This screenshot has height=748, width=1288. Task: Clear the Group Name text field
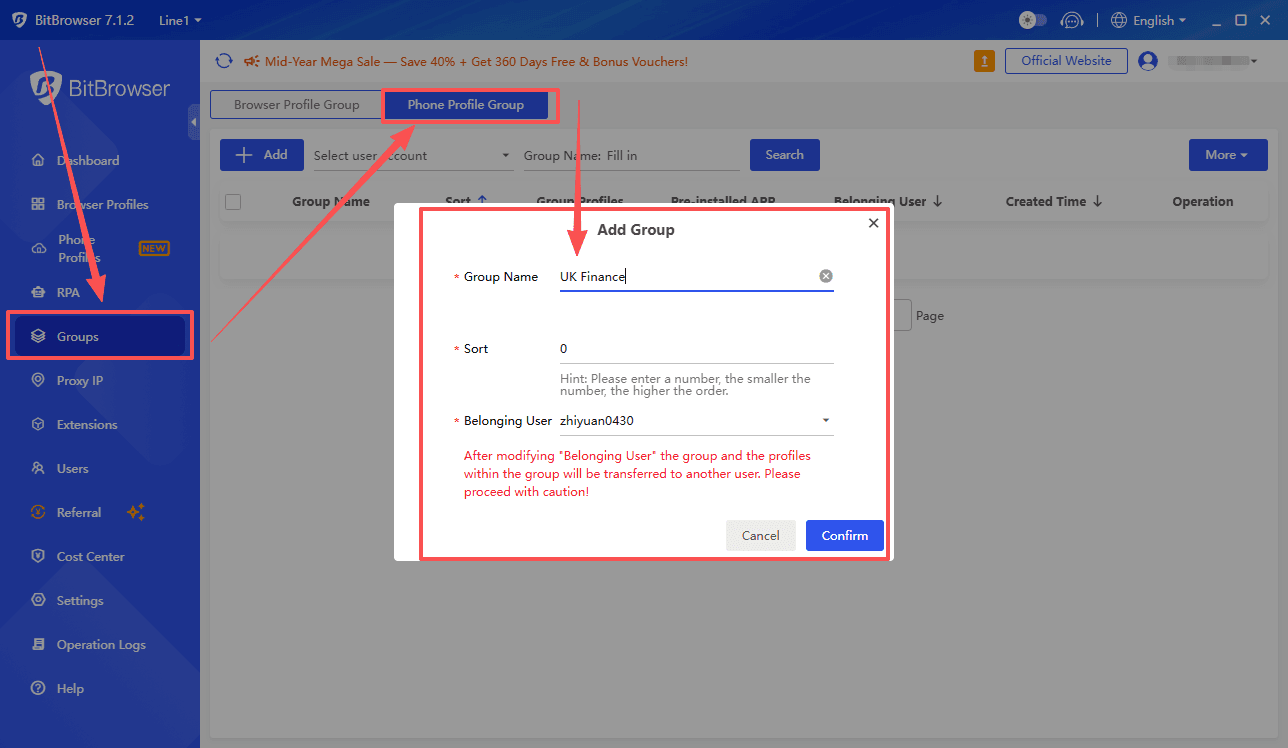pyautogui.click(x=826, y=276)
